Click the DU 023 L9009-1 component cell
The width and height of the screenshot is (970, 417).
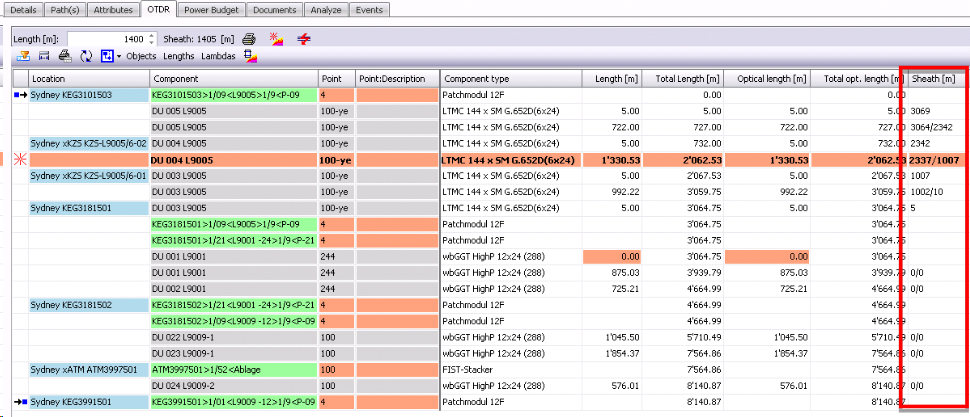click(234, 353)
